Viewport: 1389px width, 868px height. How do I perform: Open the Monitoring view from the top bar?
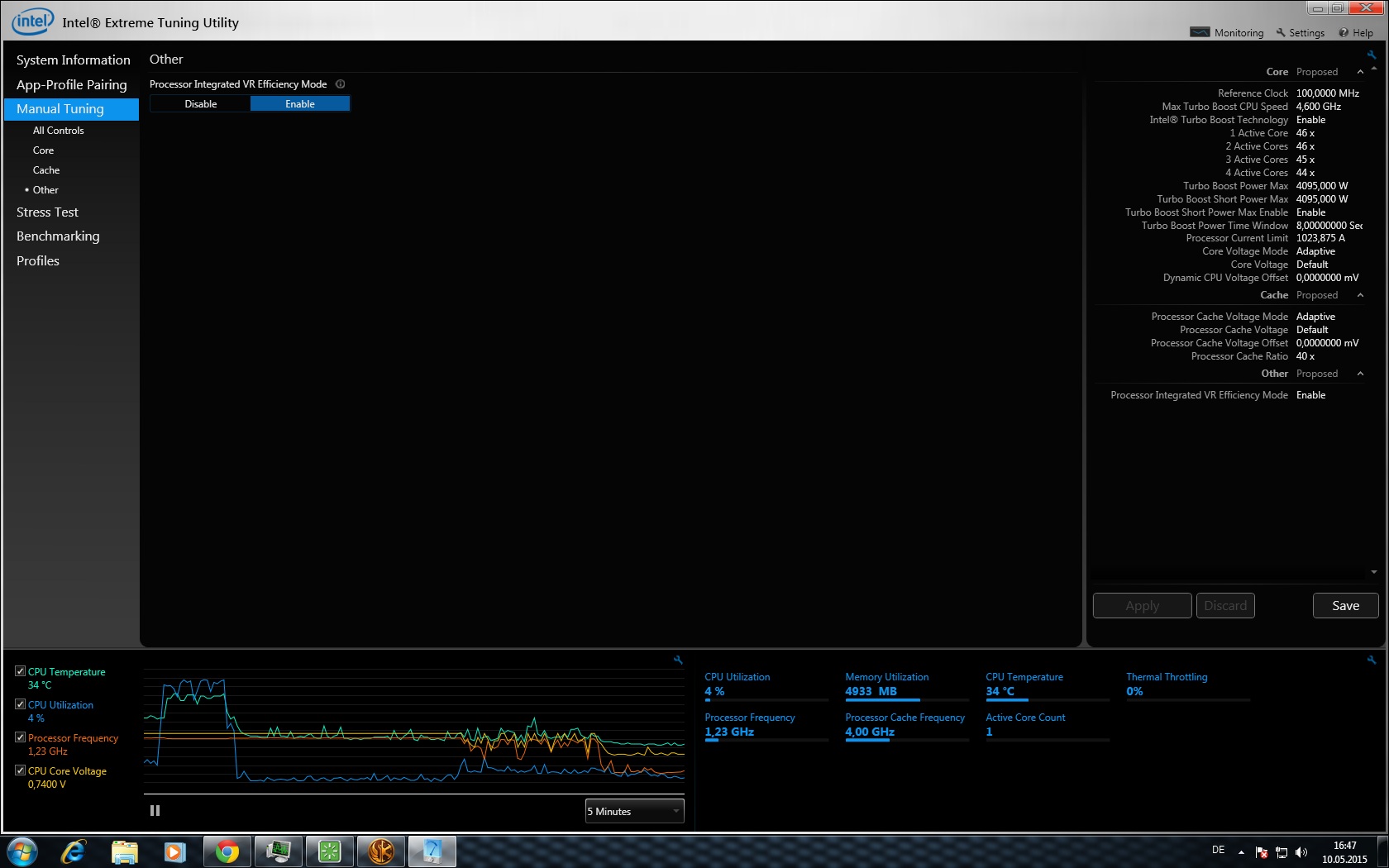point(1227,33)
